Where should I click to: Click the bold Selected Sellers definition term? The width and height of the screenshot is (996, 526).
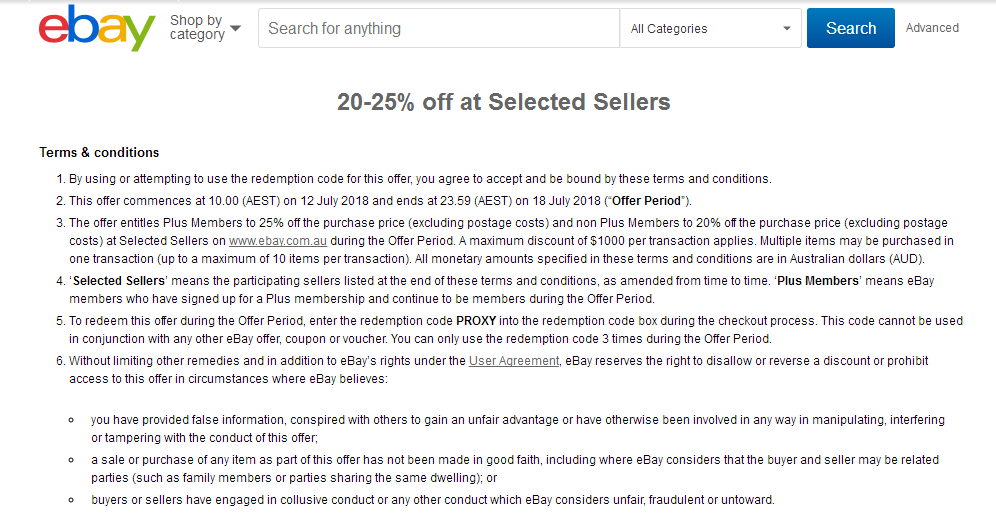click(x=119, y=281)
